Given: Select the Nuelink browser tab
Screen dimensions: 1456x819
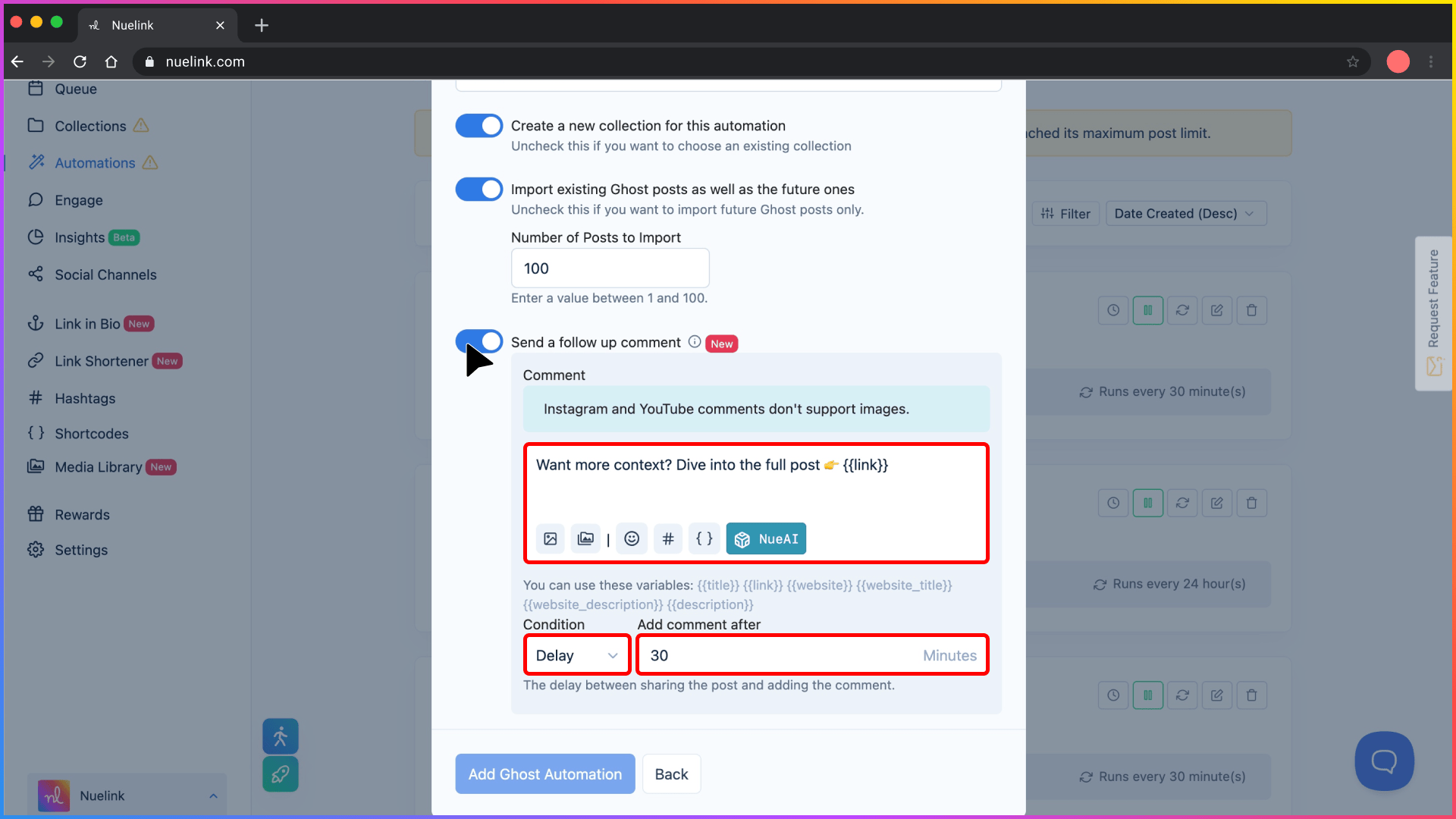Looking at the screenshot, I should pos(157,25).
